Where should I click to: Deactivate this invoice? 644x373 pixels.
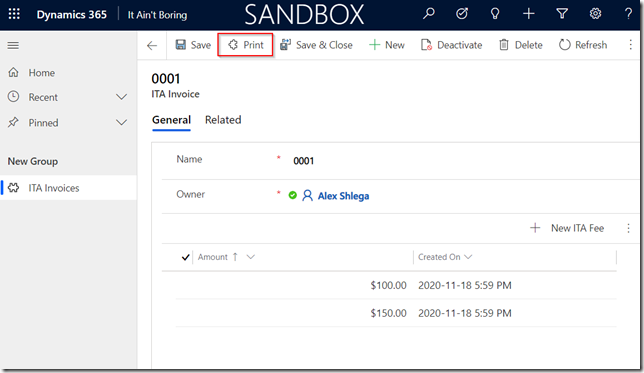tap(451, 45)
